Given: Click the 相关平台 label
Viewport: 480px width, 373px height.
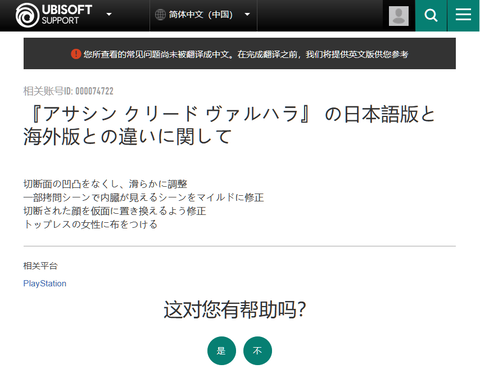Looking at the screenshot, I should click(40, 266).
